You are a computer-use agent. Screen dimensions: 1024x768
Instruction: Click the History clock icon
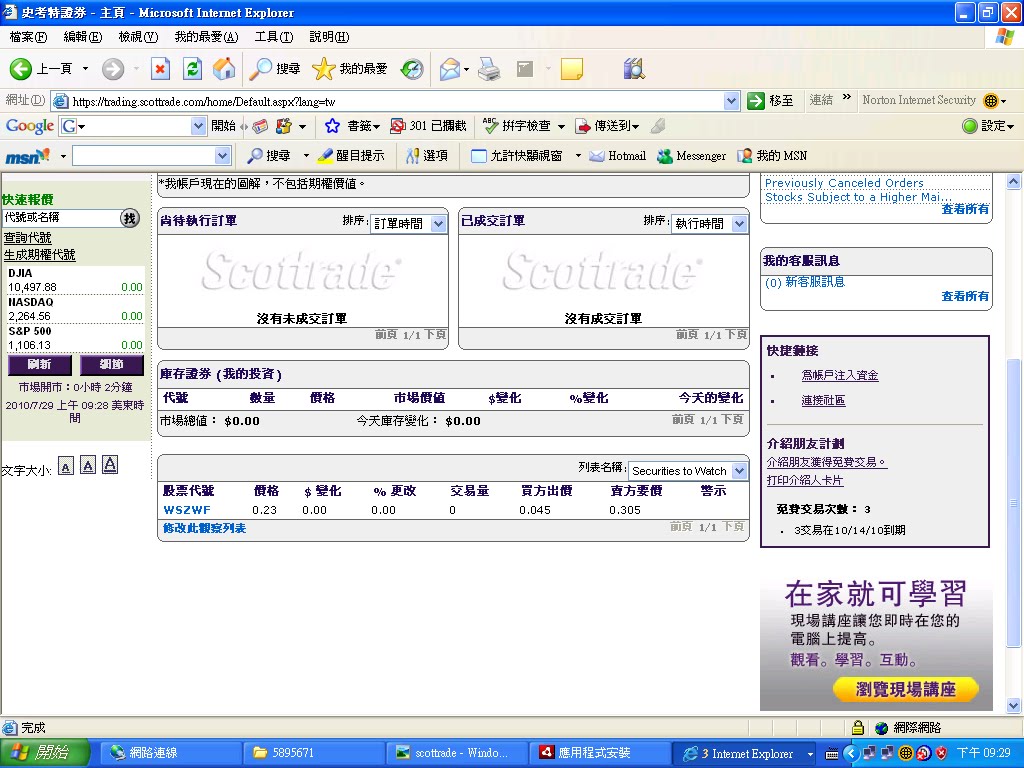point(412,69)
